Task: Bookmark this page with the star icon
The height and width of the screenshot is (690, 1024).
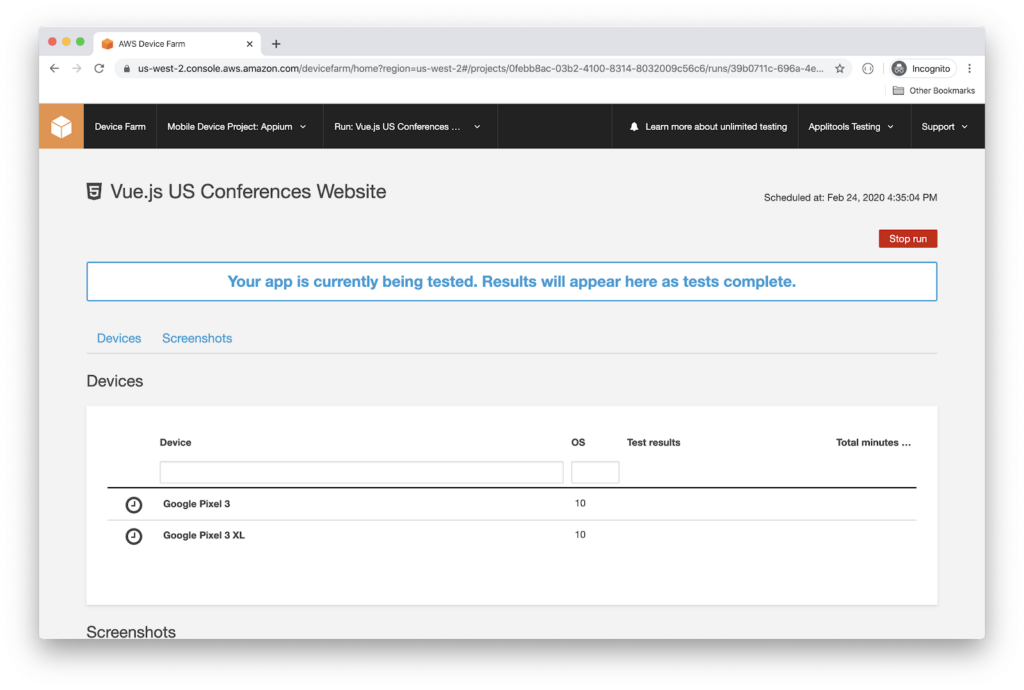Action: [840, 69]
